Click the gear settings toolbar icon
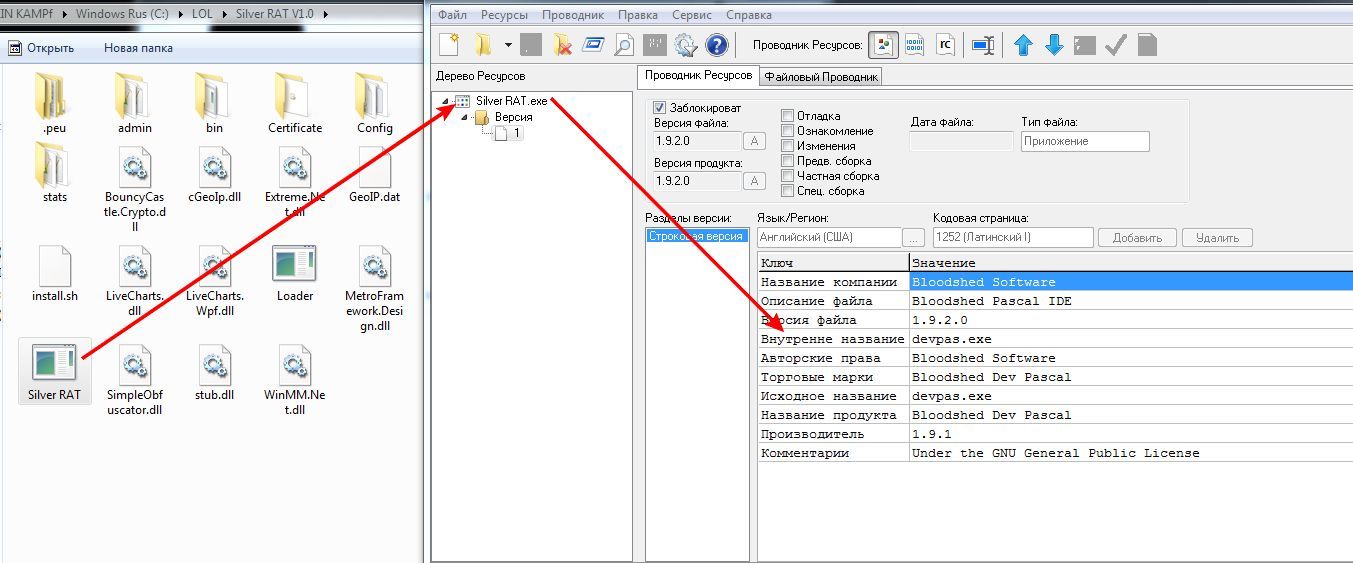 click(685, 45)
